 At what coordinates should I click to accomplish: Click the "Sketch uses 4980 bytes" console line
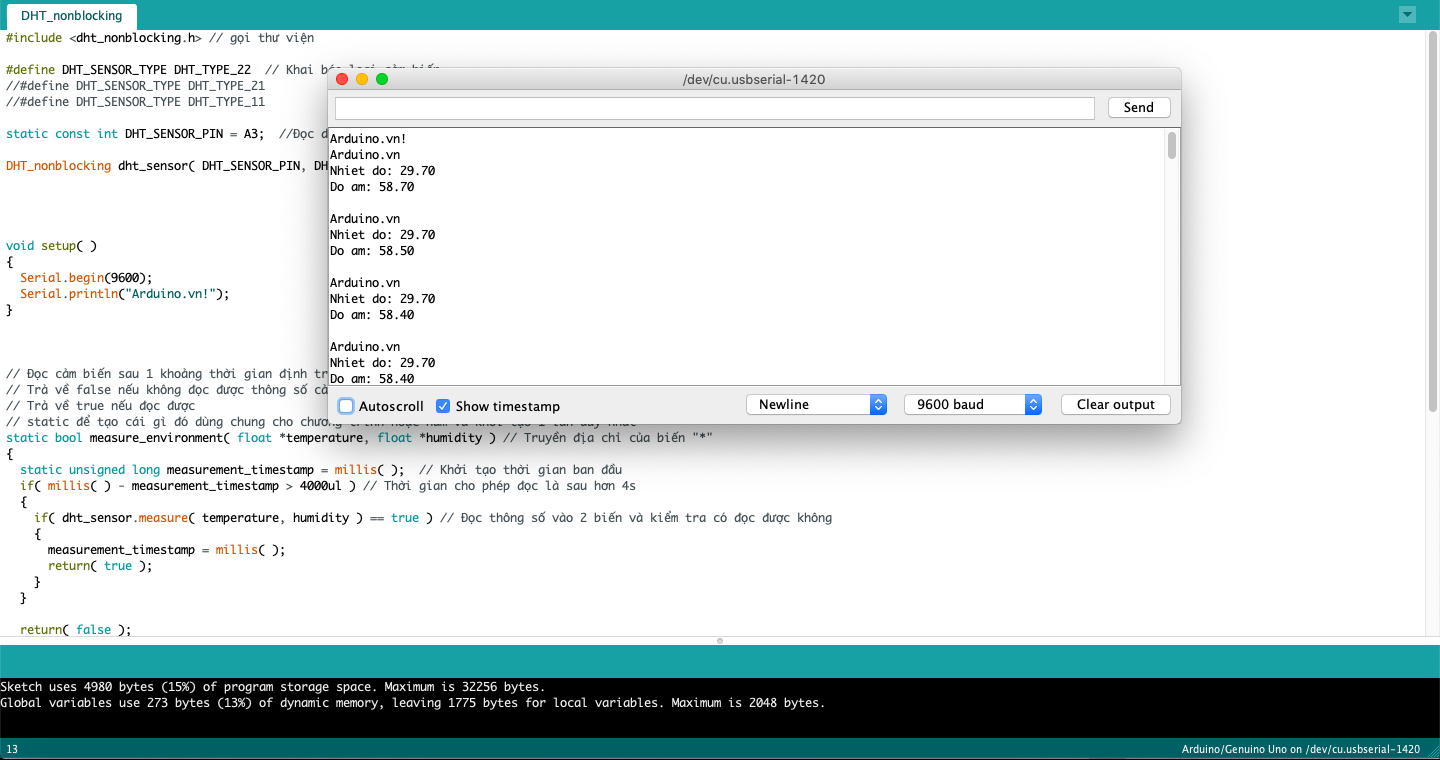(272, 687)
